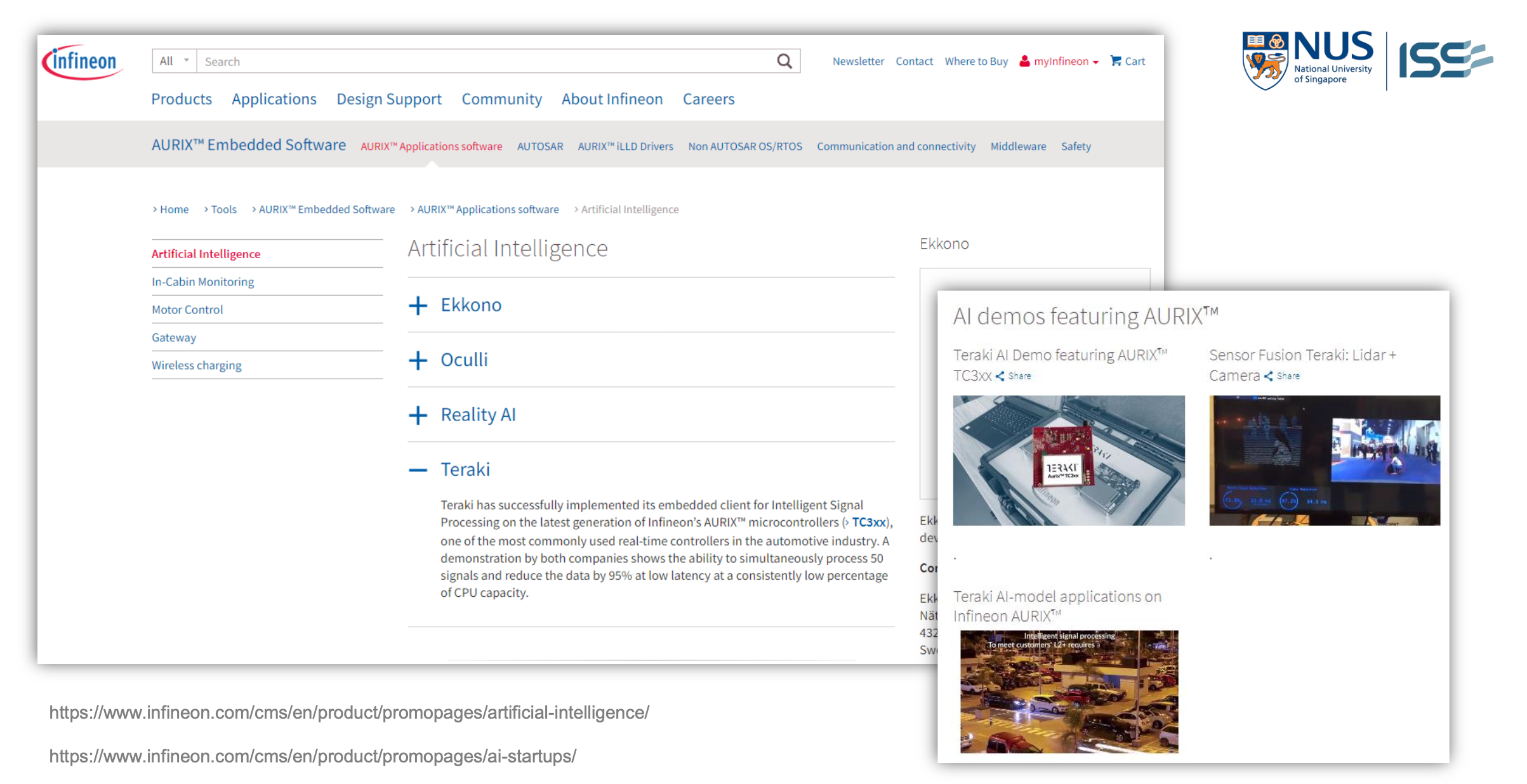The width and height of the screenshot is (1527, 784).
Task: Open the Design Support menu
Action: (389, 99)
